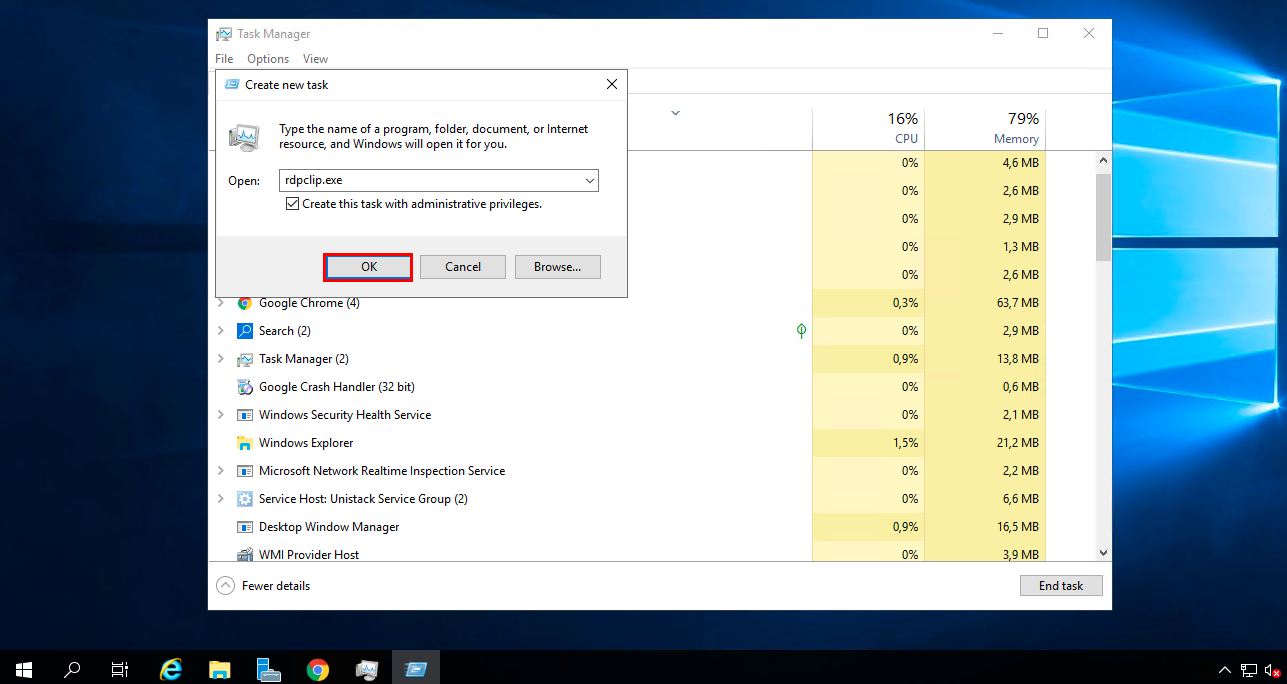The height and width of the screenshot is (684, 1287).
Task: Open the Windows Start menu
Action: coord(23,669)
